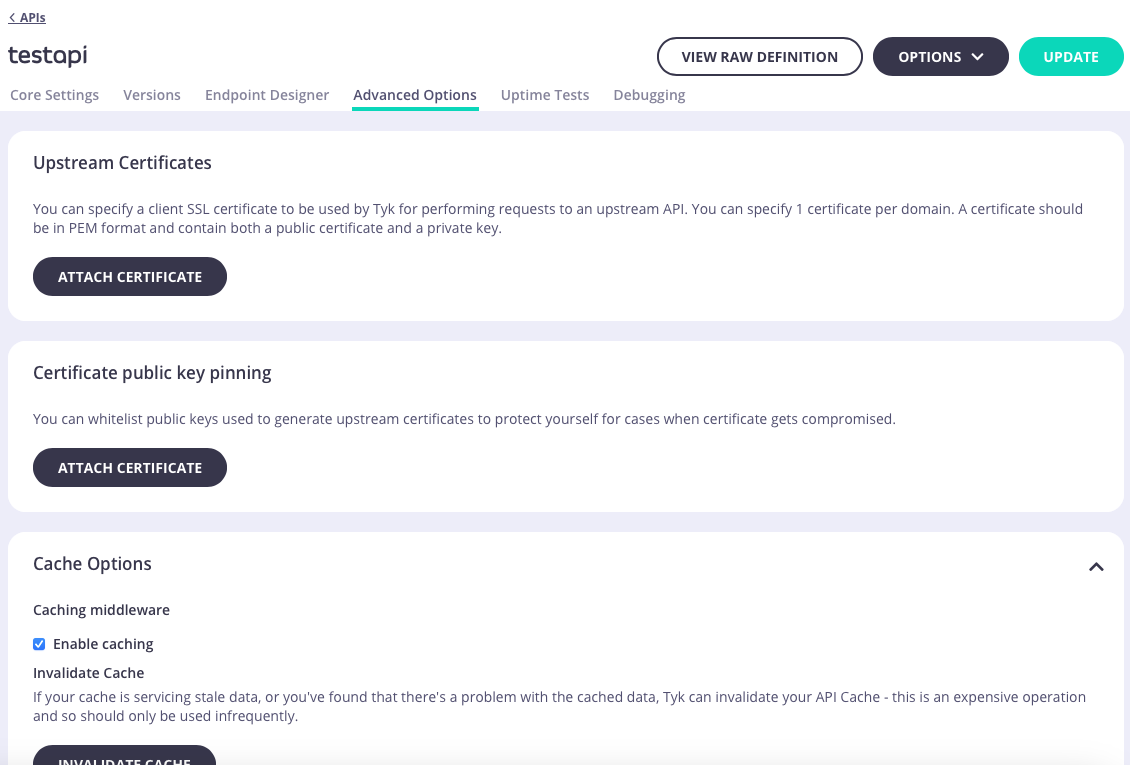
Task: Click the green UPDATE button
Action: click(x=1071, y=56)
